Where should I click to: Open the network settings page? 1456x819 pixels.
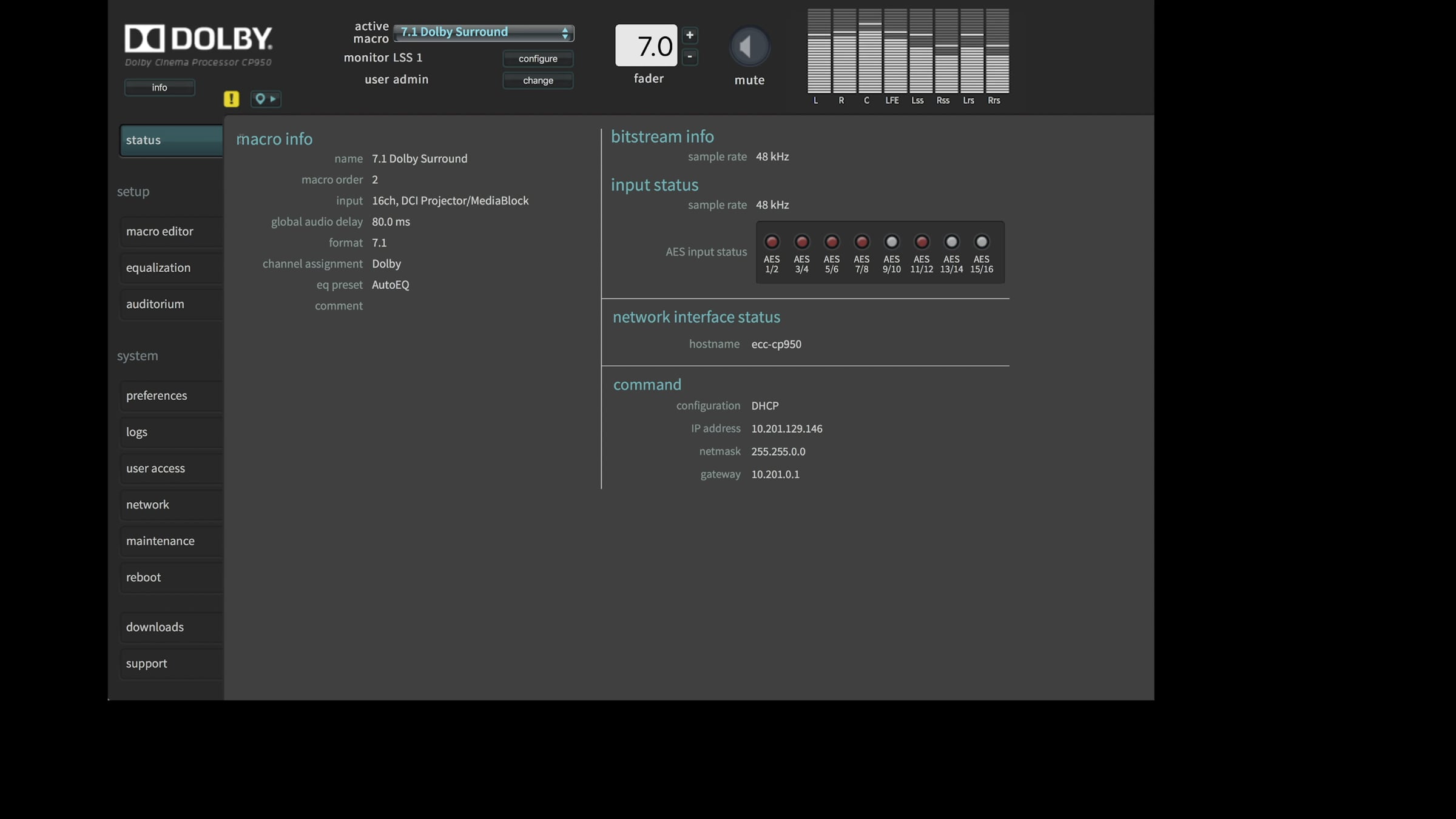[x=172, y=505]
